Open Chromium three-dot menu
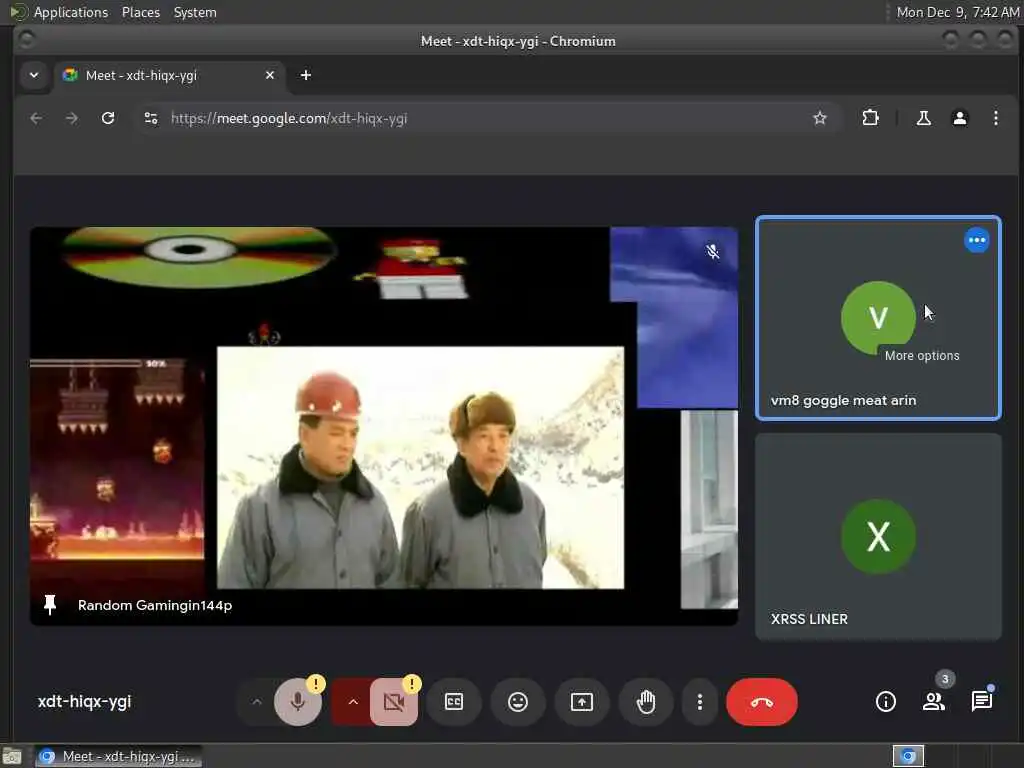The image size is (1024, 768). [995, 118]
